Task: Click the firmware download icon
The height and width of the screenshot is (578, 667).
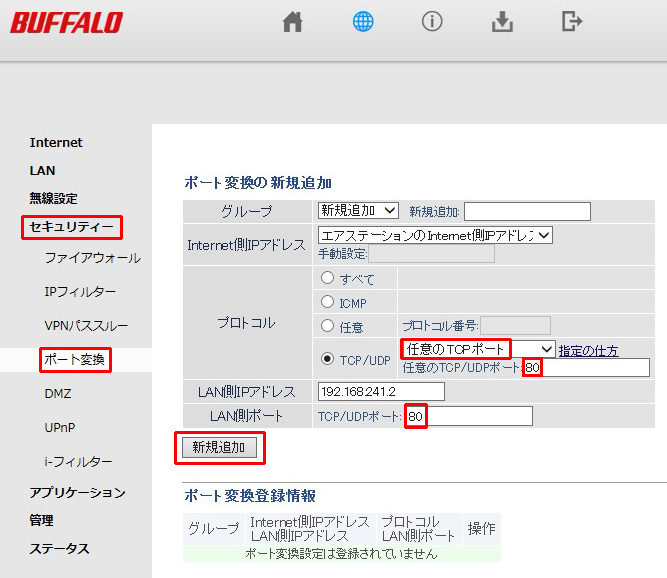Action: pos(502,22)
